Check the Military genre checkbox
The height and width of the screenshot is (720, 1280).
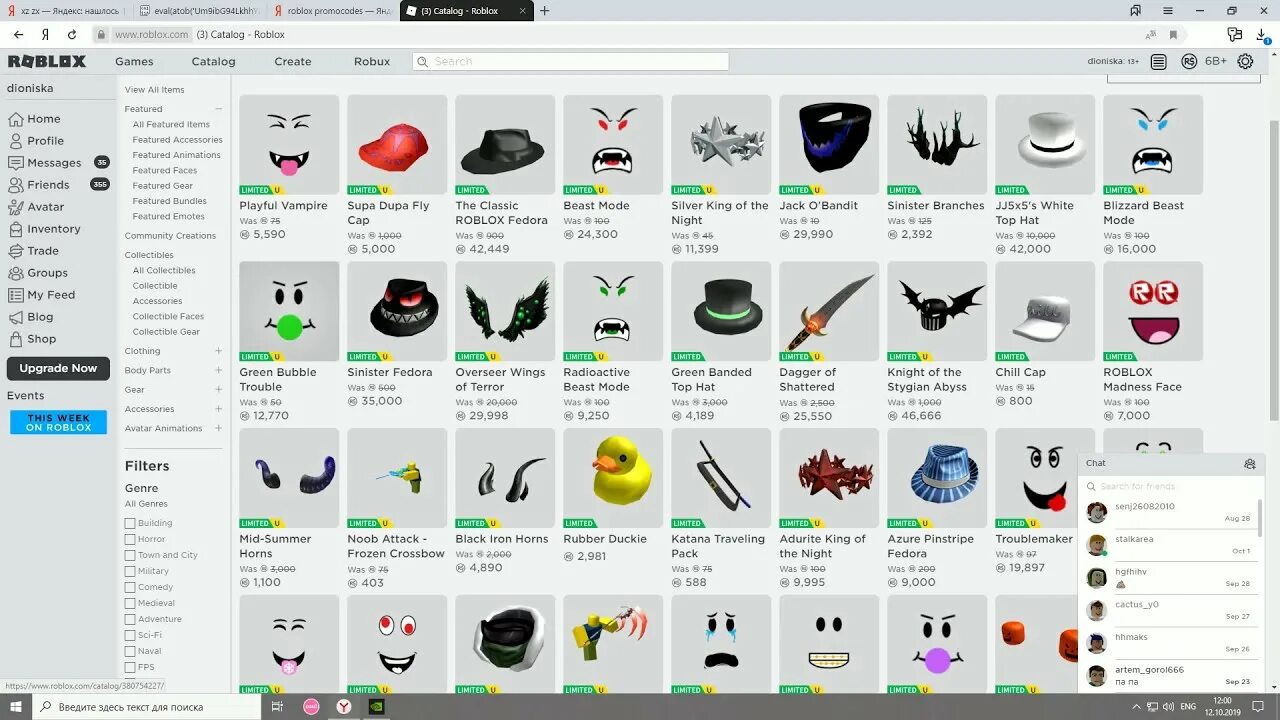(130, 571)
